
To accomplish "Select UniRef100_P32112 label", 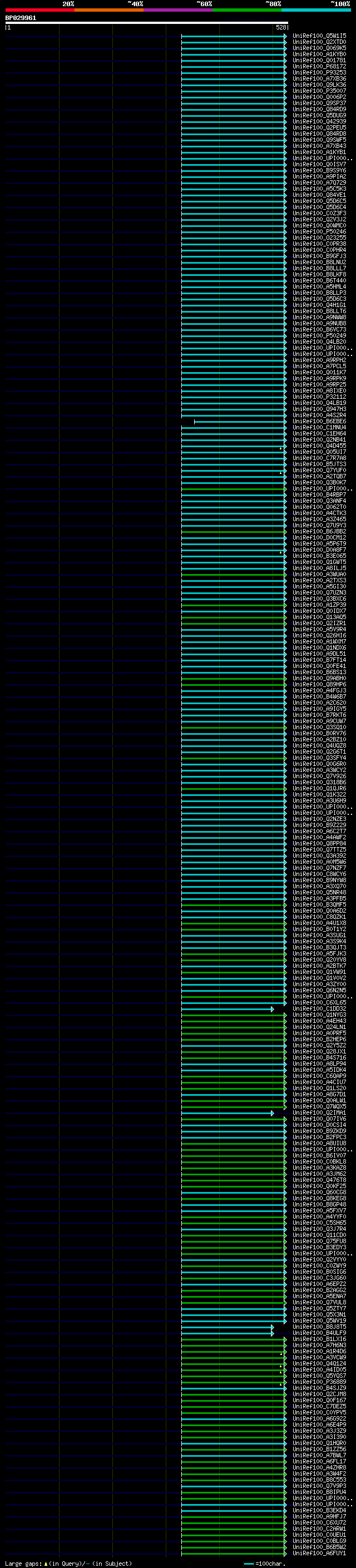I will 319,397.
